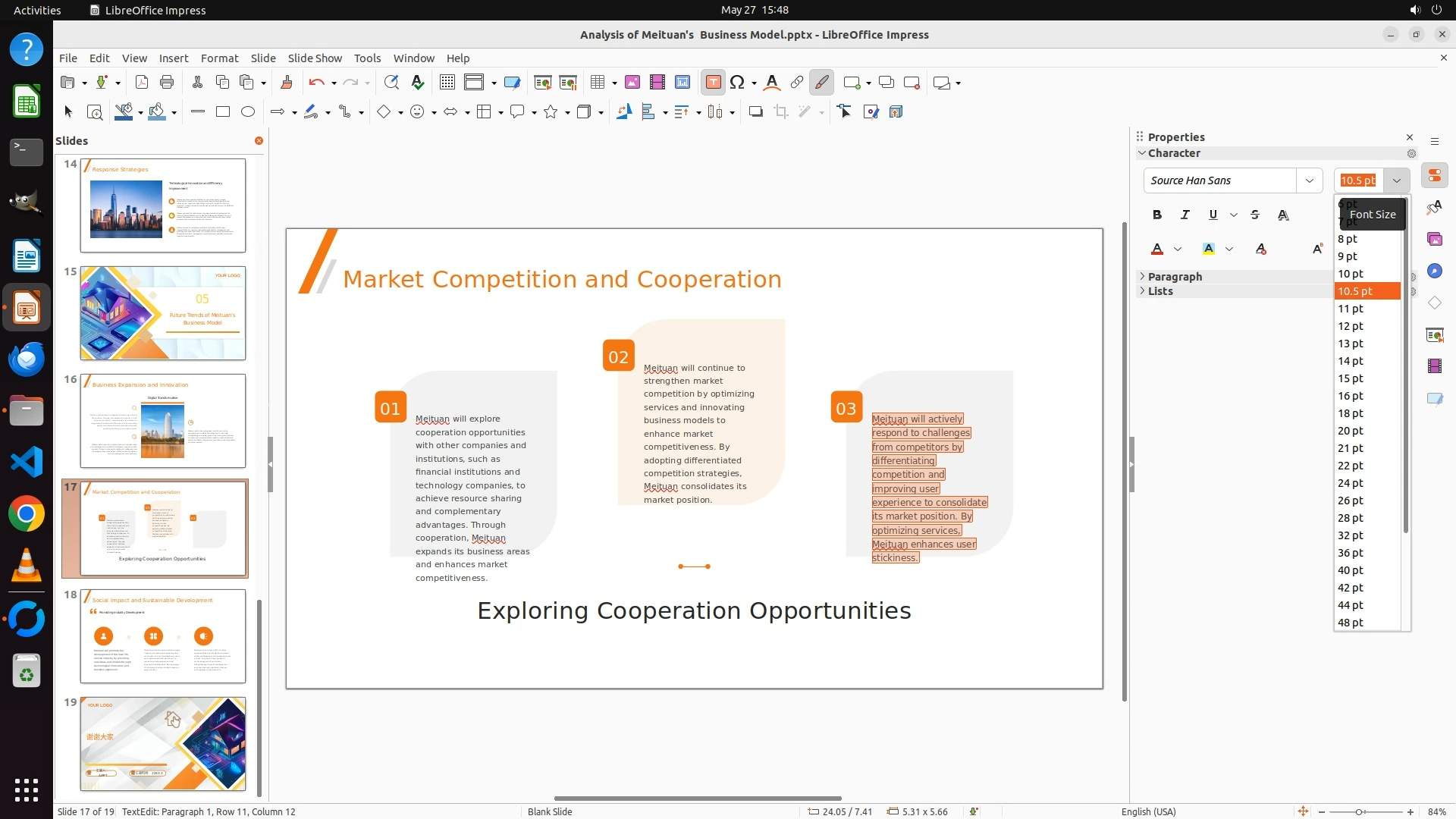
Task: Click the Insert Text Box toolbar icon
Action: [713, 83]
